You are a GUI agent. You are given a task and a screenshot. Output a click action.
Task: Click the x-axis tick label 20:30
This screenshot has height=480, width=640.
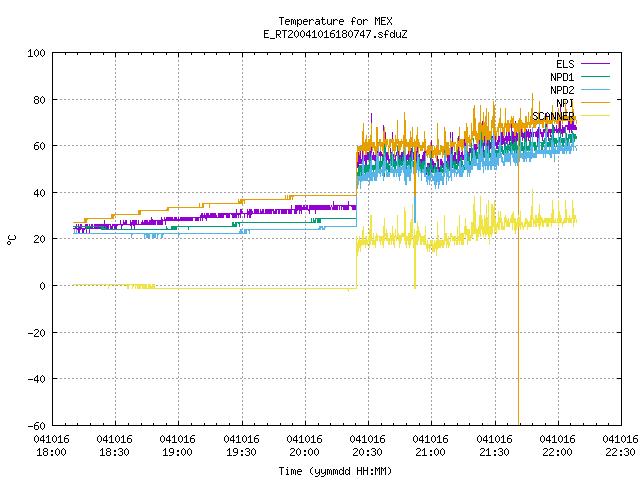coord(367,452)
